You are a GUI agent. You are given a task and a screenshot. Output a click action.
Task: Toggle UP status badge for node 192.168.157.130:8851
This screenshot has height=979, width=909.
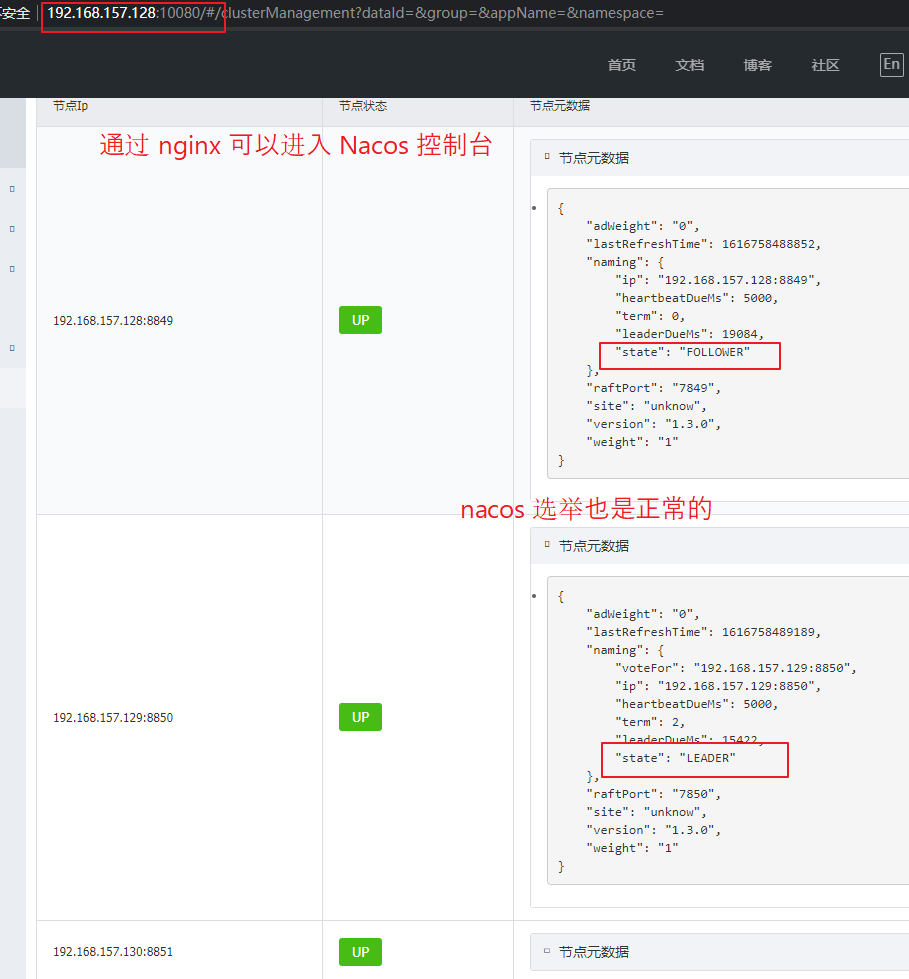pyautogui.click(x=360, y=952)
